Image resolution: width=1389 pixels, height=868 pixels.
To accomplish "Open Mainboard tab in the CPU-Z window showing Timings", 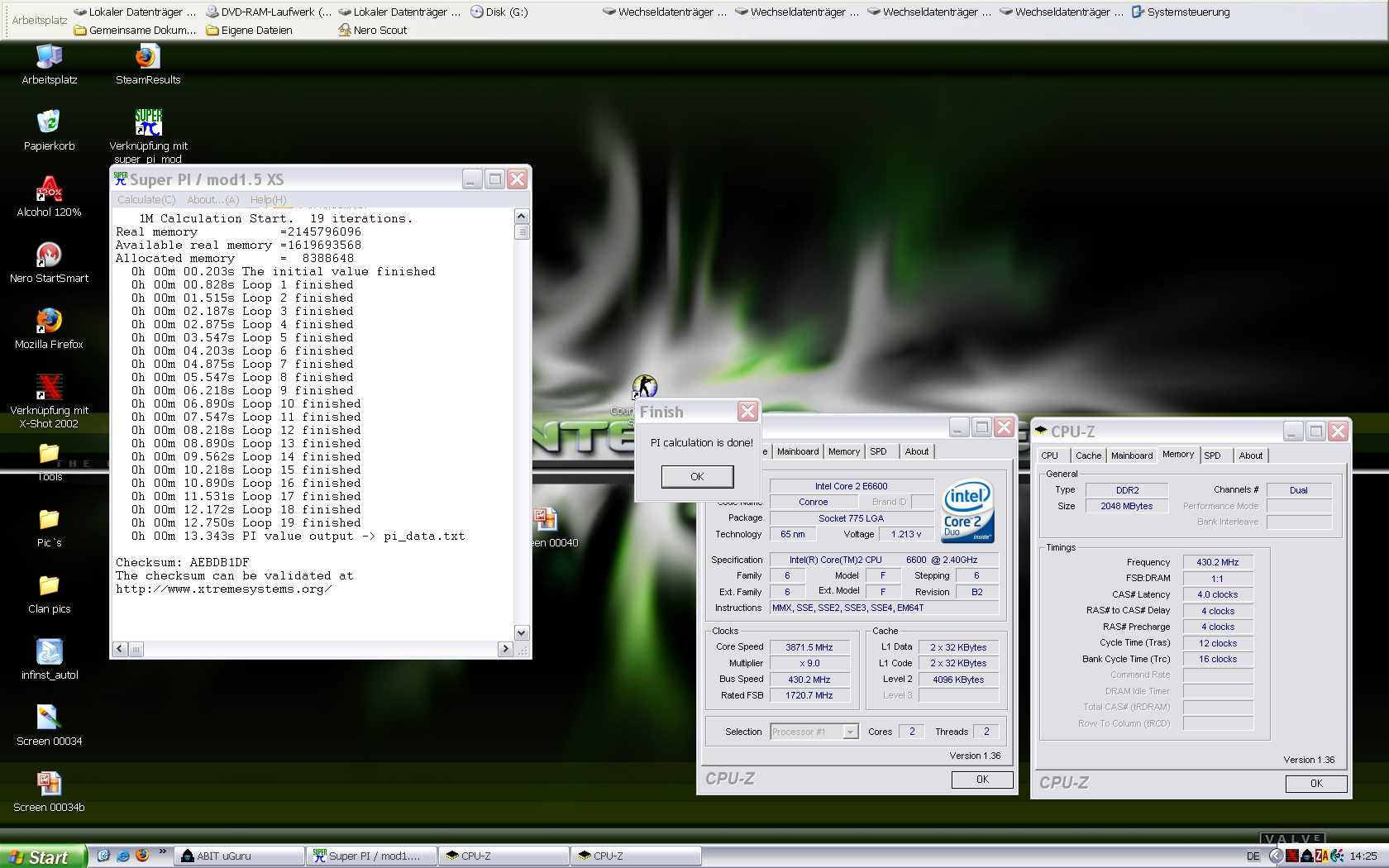I will point(1131,455).
